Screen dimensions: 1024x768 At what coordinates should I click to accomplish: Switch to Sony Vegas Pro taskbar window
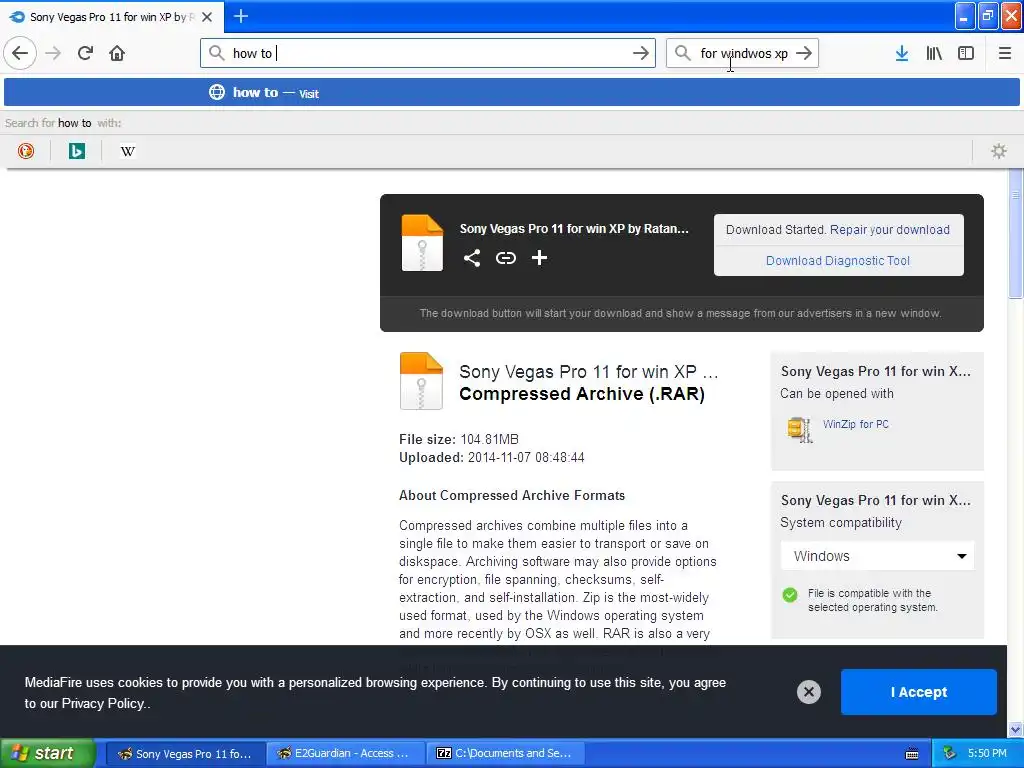pos(185,754)
